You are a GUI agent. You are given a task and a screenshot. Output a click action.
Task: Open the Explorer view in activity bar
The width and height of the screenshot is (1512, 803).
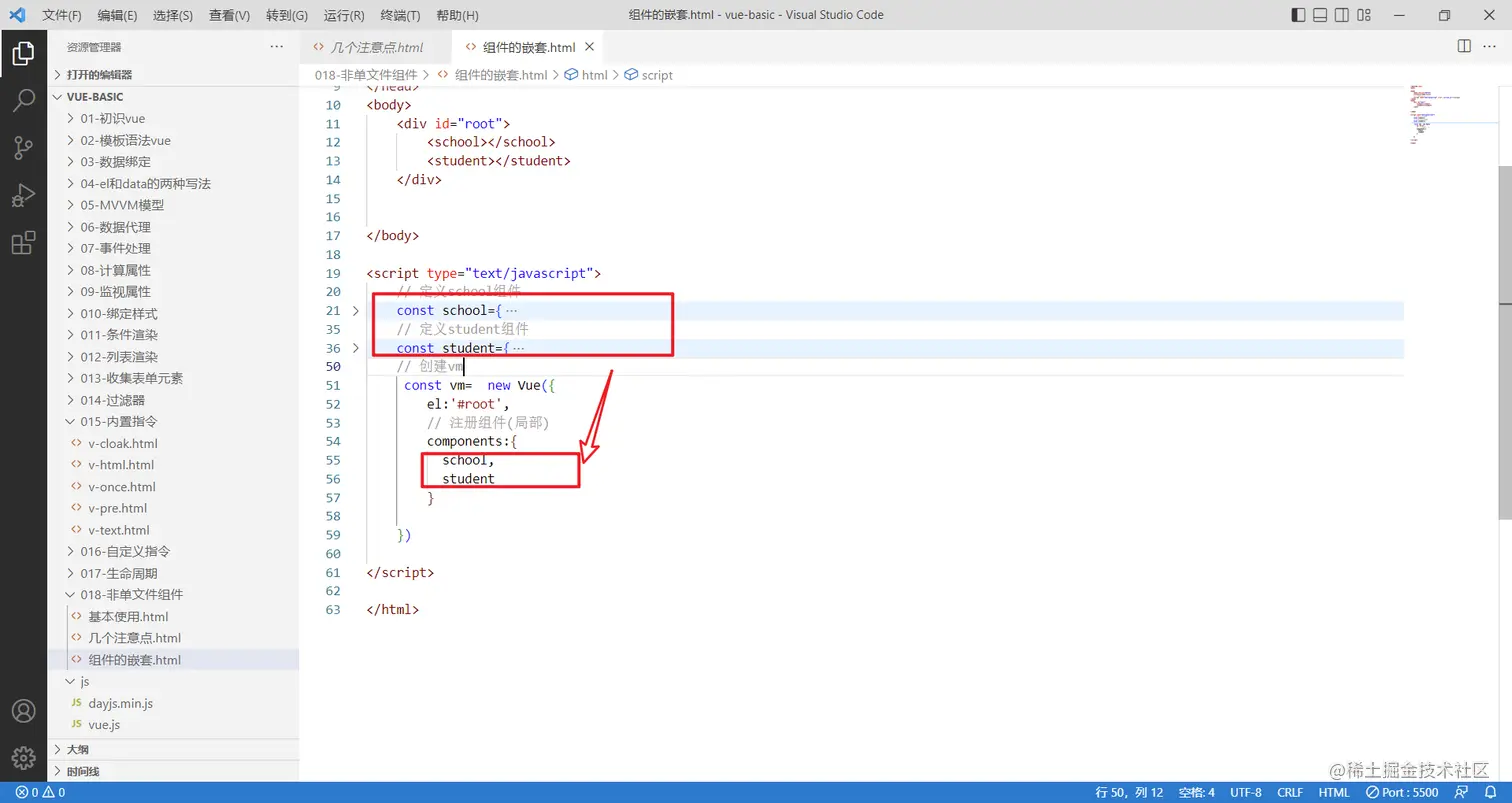coord(23,53)
